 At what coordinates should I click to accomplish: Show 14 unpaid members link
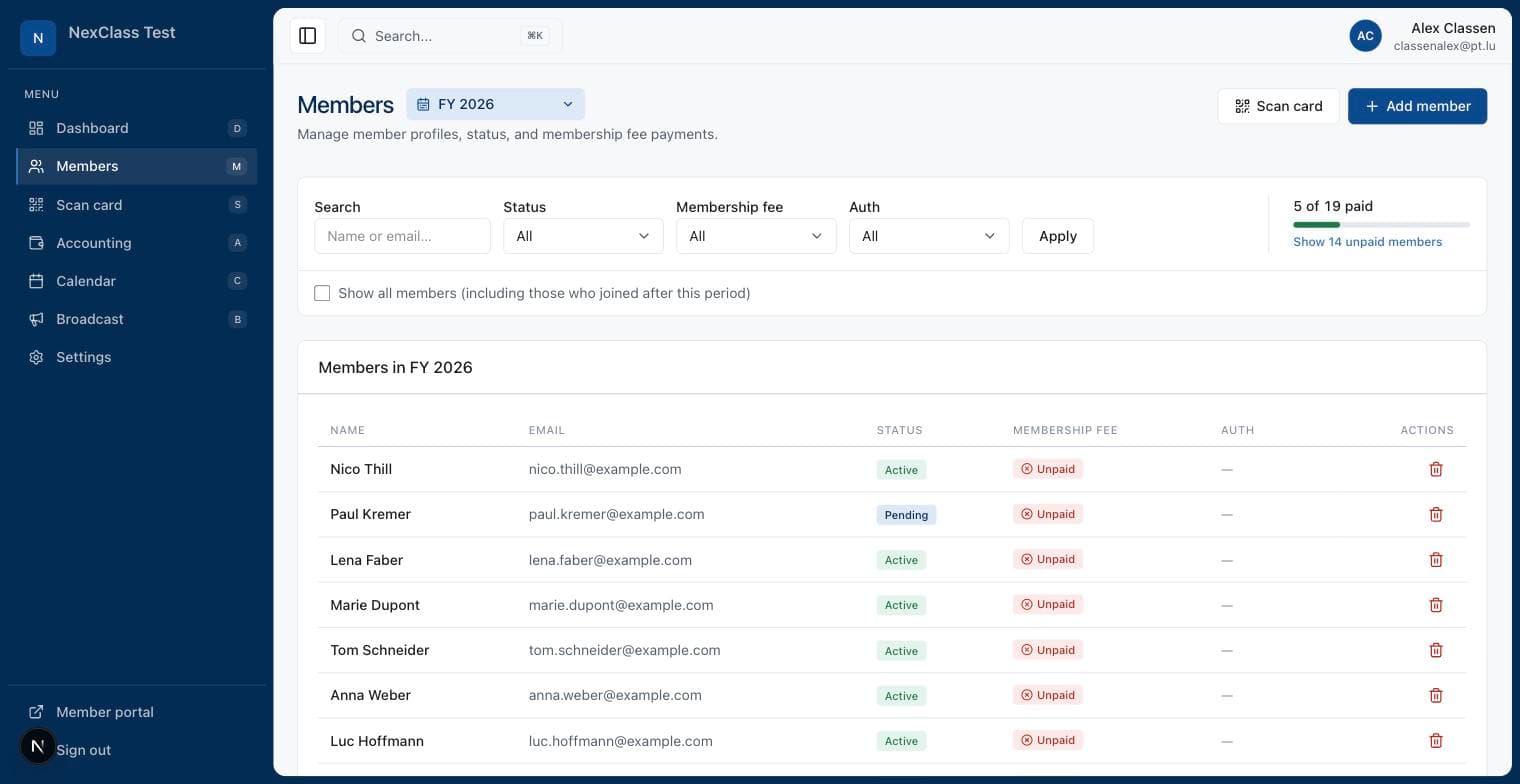(x=1367, y=242)
